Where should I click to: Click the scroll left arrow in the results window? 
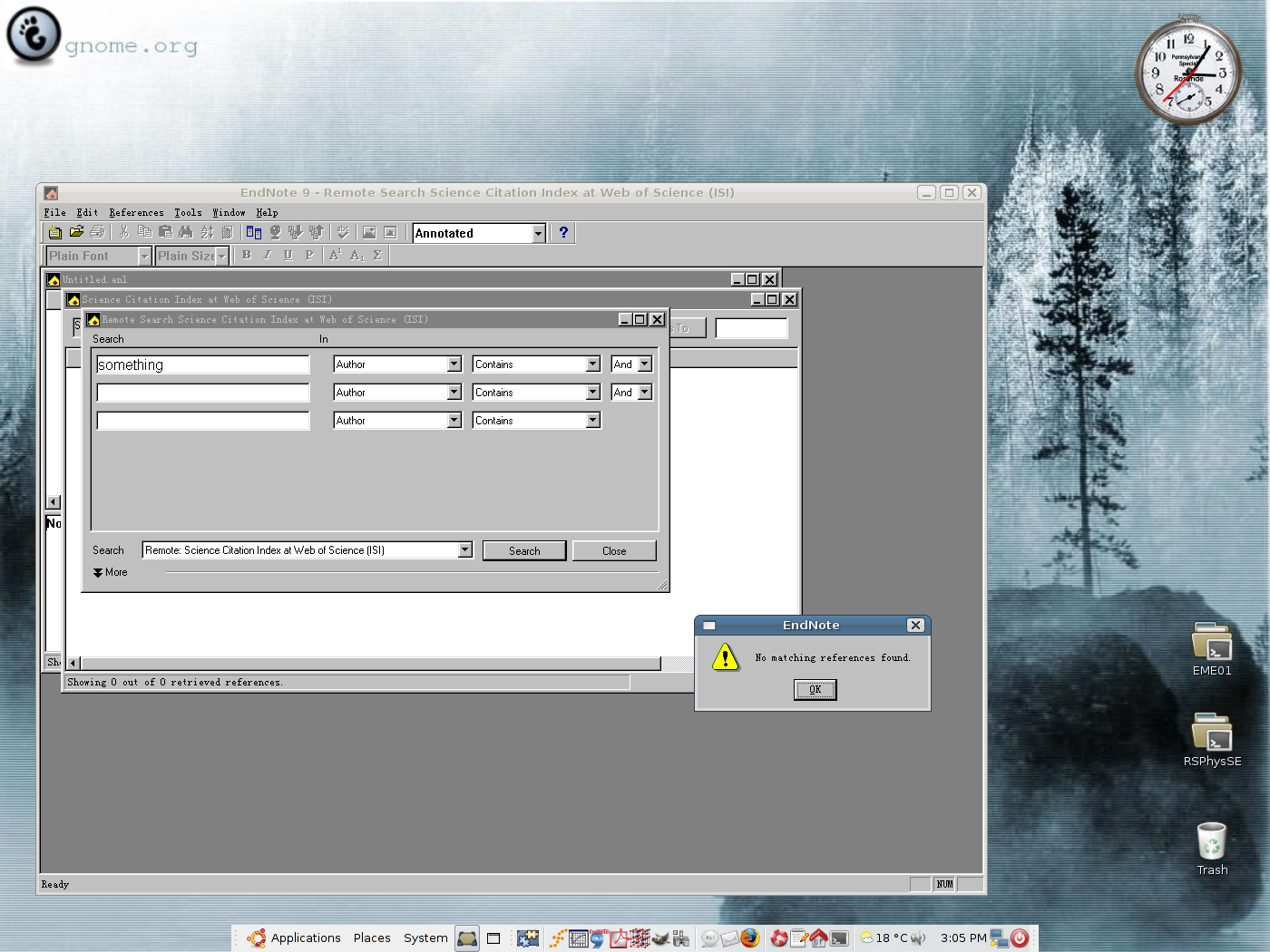click(x=73, y=664)
